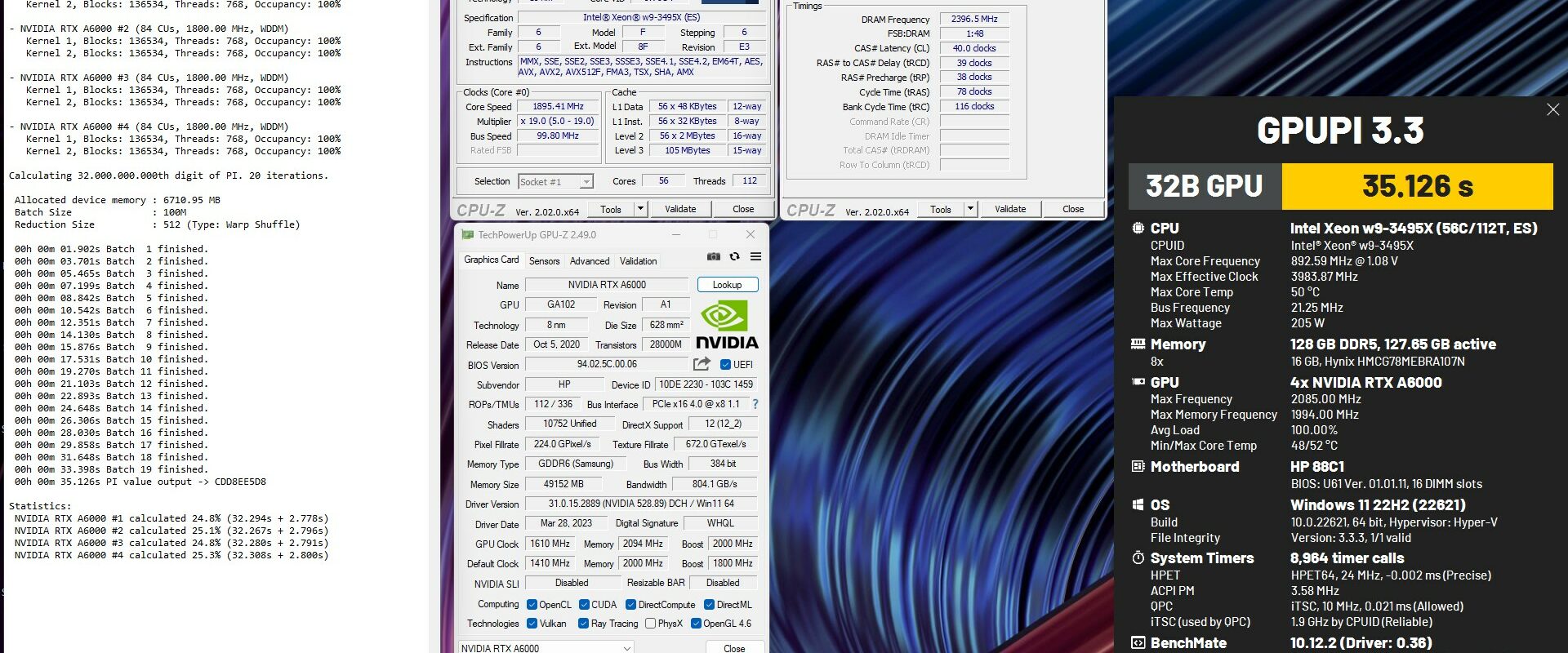Image resolution: width=1568 pixels, height=653 pixels.
Task: Click the Bus Interface question mark icon
Action: 755,404
